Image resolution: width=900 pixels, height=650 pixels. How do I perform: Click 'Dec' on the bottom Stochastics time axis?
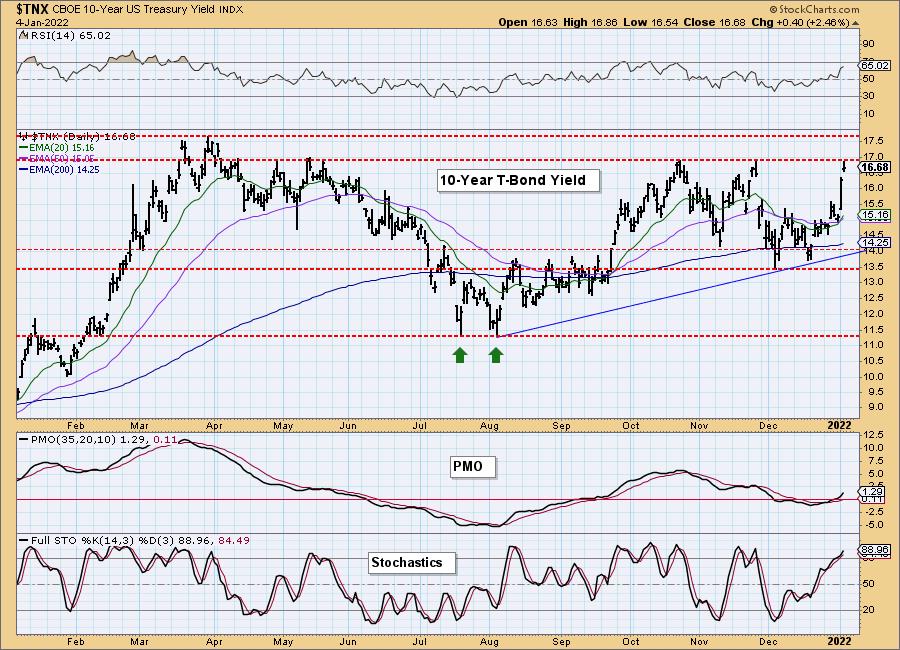click(768, 641)
